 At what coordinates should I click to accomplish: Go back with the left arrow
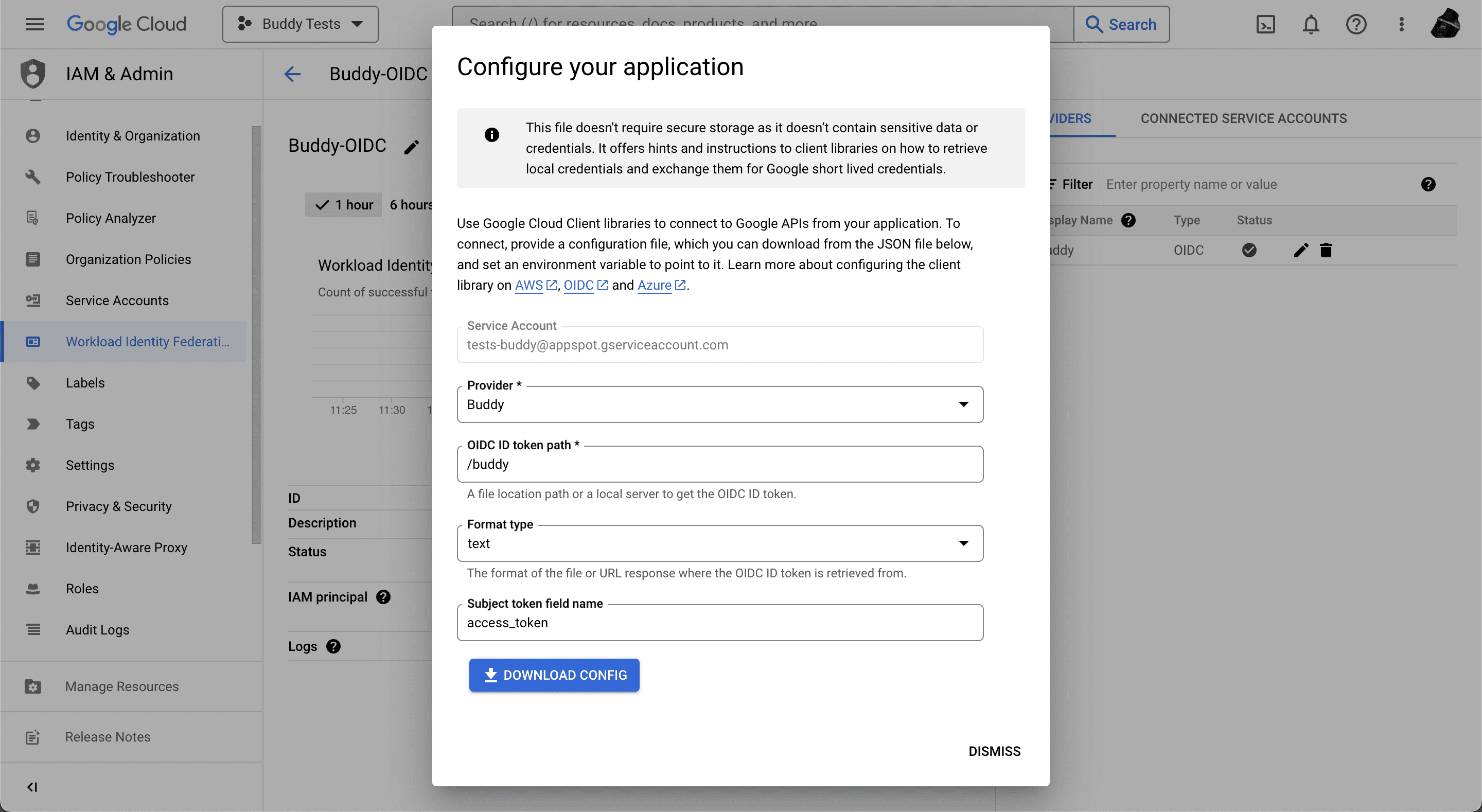292,74
